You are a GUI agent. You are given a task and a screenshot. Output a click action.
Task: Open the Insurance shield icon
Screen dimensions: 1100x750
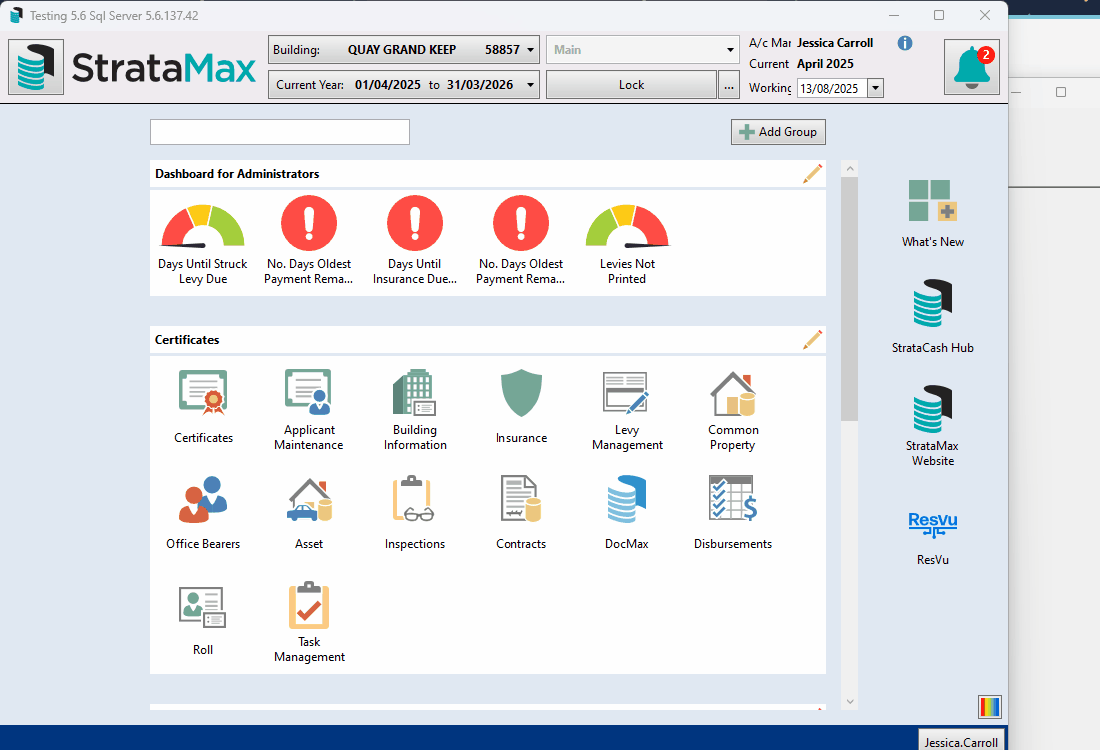521,393
